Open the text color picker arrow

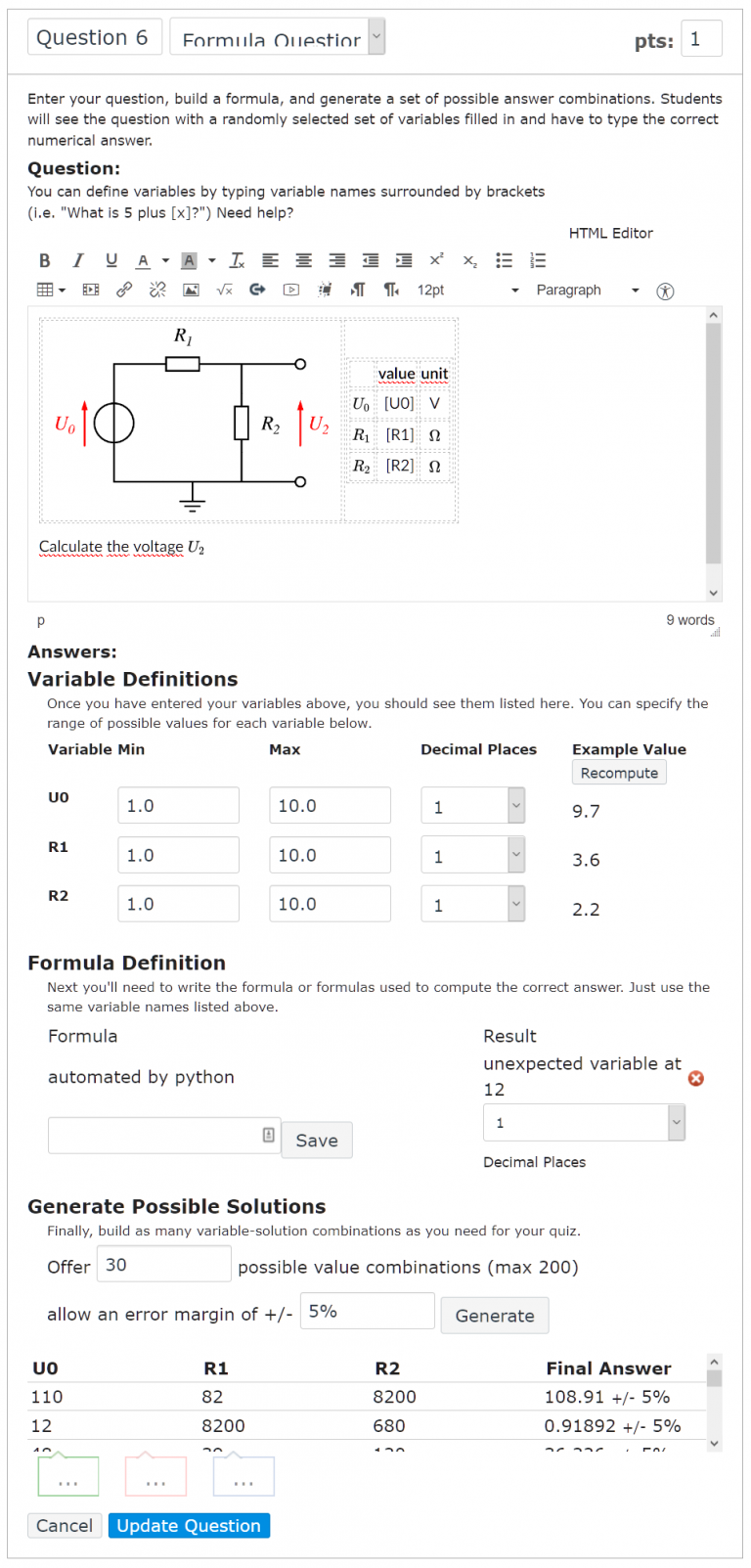165,260
